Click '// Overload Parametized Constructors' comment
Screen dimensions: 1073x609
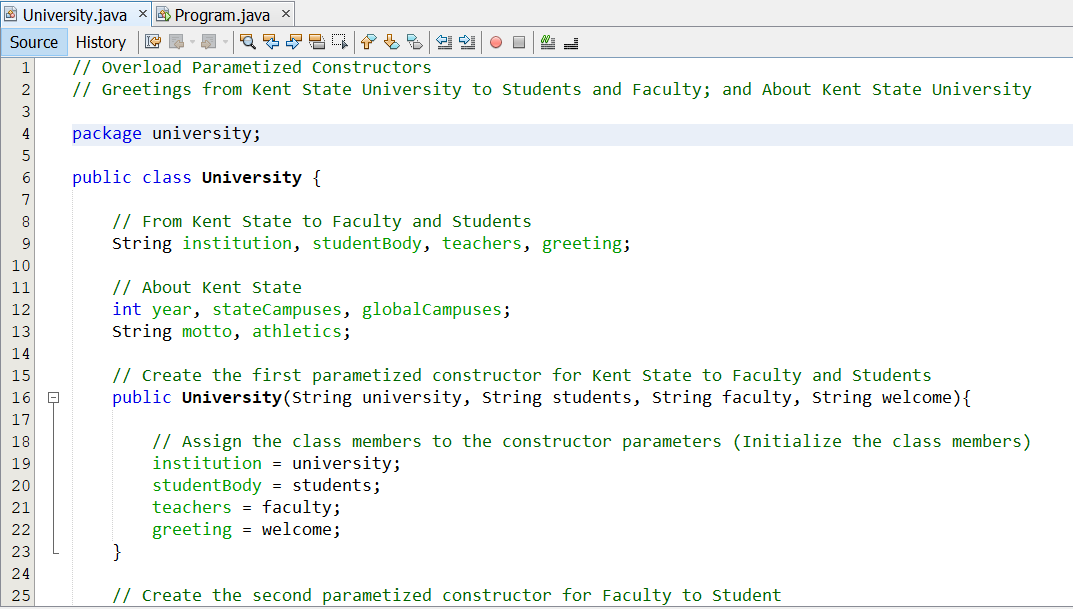pyautogui.click(x=252, y=68)
